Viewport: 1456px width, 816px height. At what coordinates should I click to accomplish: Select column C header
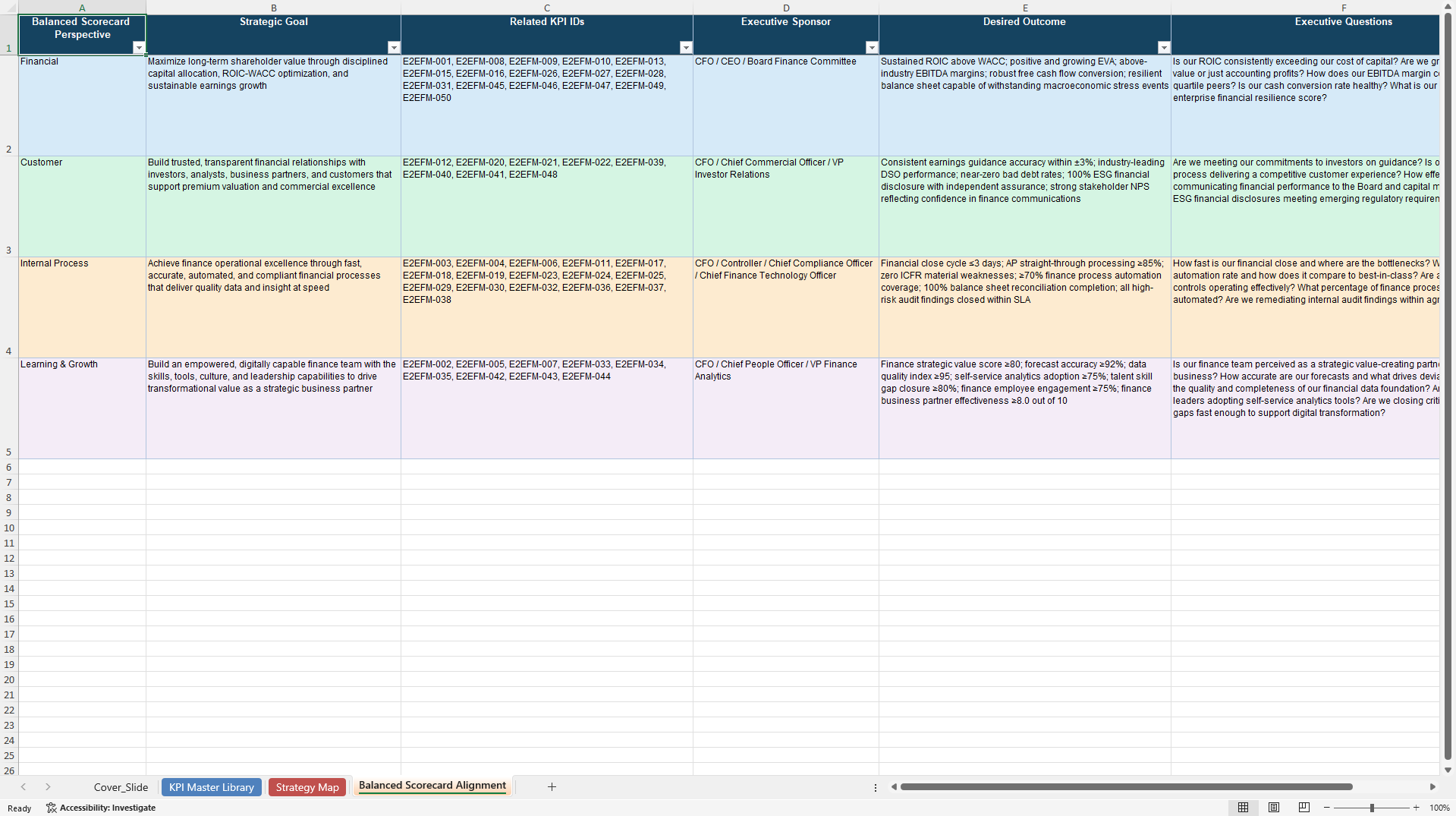coord(546,8)
